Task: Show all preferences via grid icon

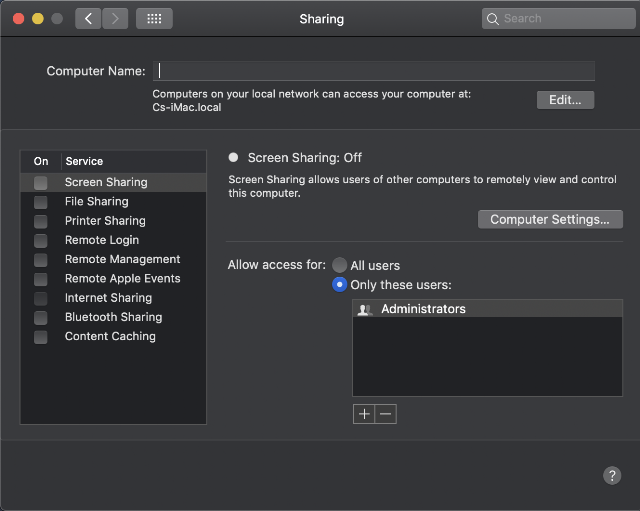Action: 154,19
